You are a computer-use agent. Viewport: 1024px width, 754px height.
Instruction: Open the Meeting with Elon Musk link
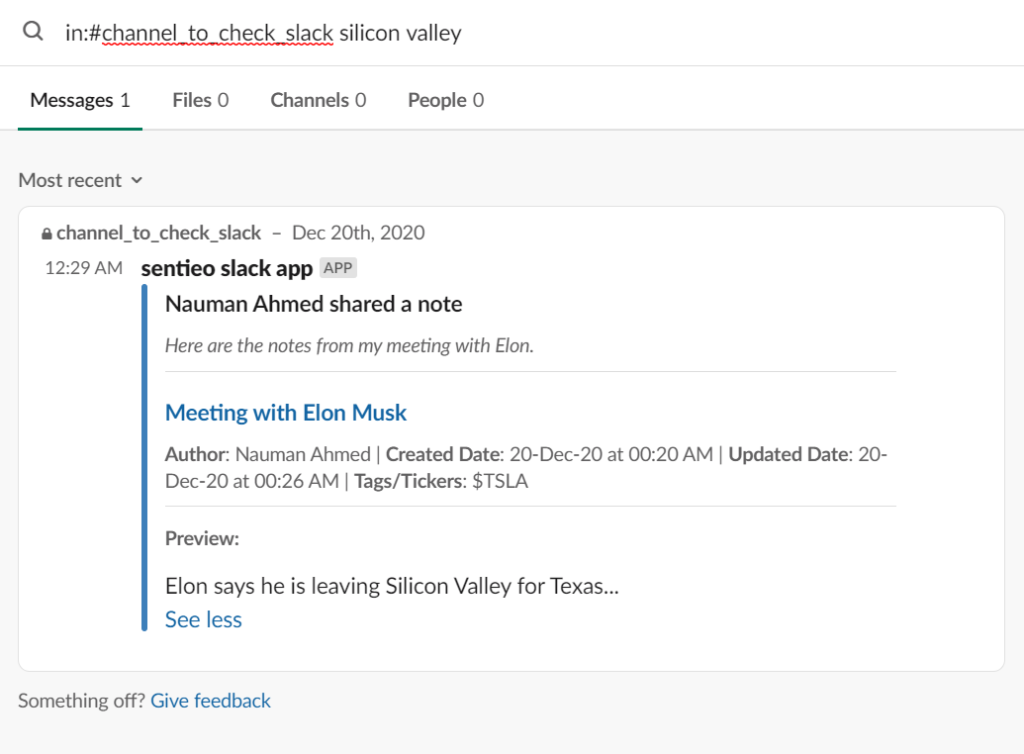tap(285, 413)
